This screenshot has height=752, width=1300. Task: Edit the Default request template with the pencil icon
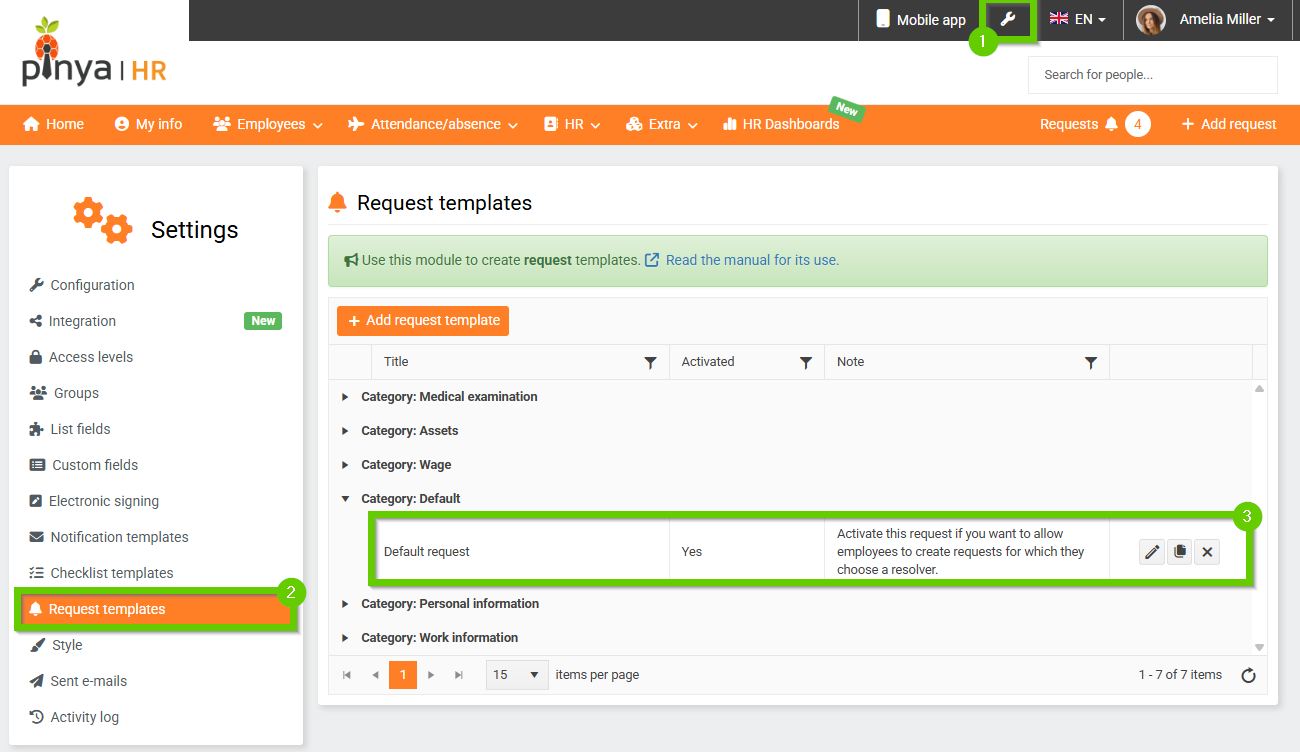pyautogui.click(x=1152, y=551)
